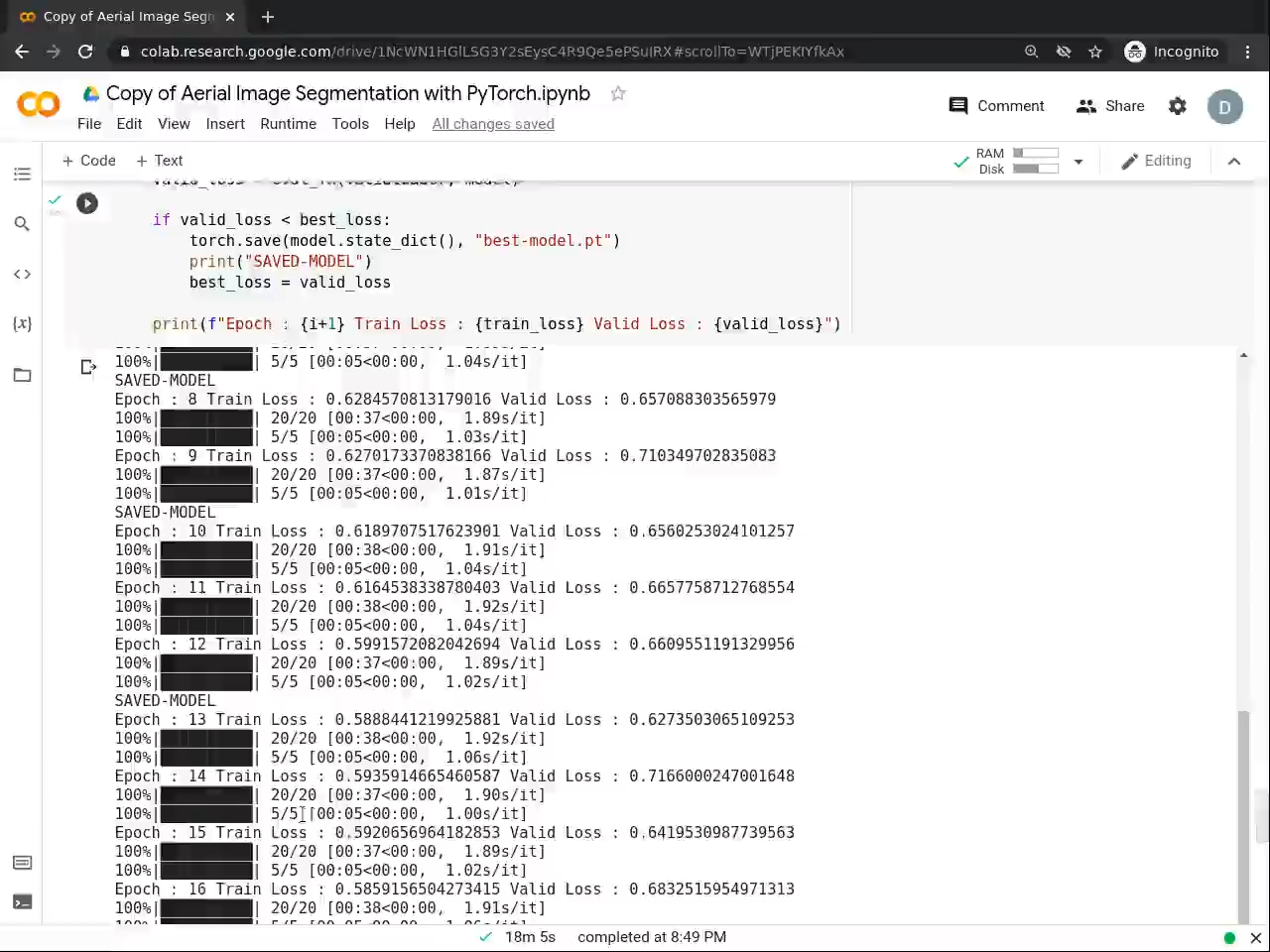Open the command palette icon
The height and width of the screenshot is (952, 1270).
point(22,863)
